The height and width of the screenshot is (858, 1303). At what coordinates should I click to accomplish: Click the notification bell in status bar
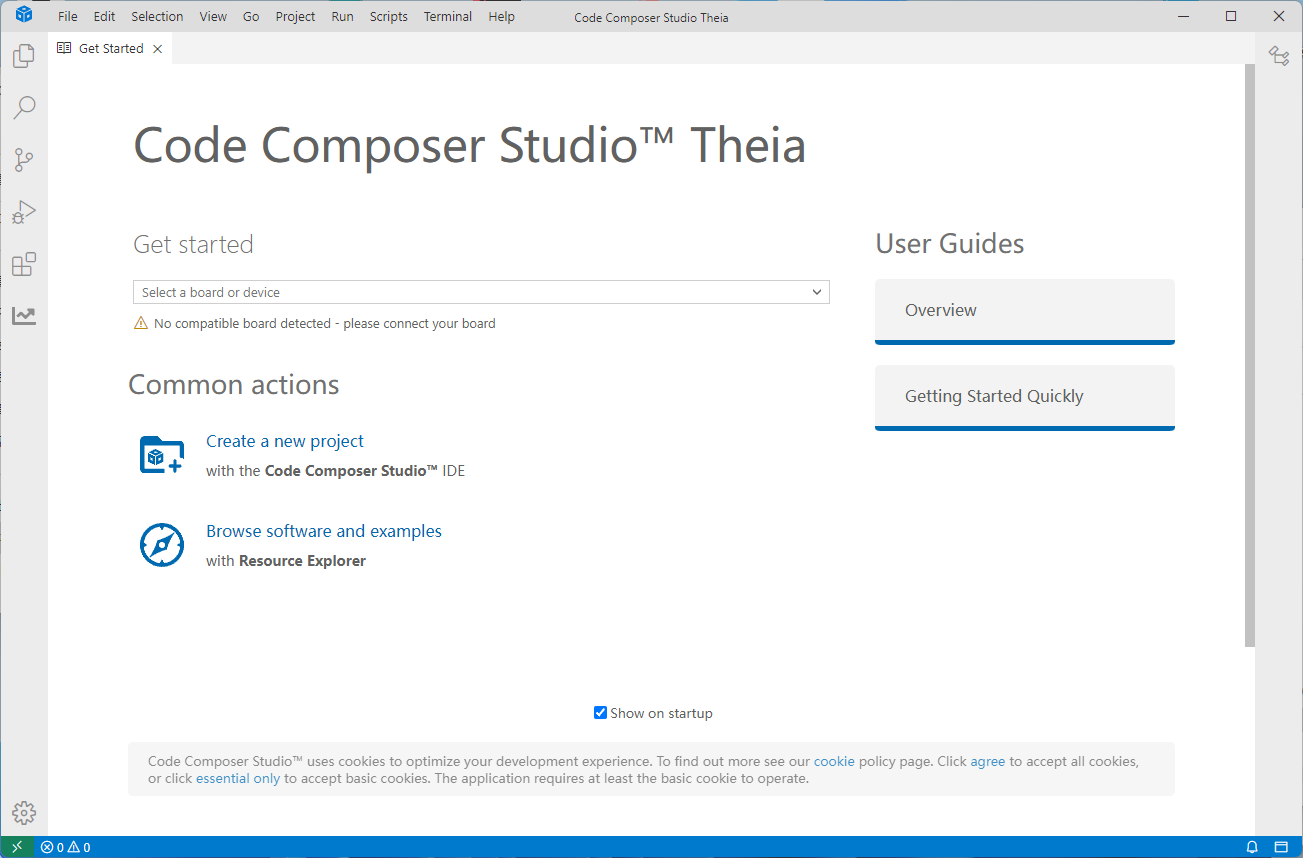click(x=1252, y=847)
